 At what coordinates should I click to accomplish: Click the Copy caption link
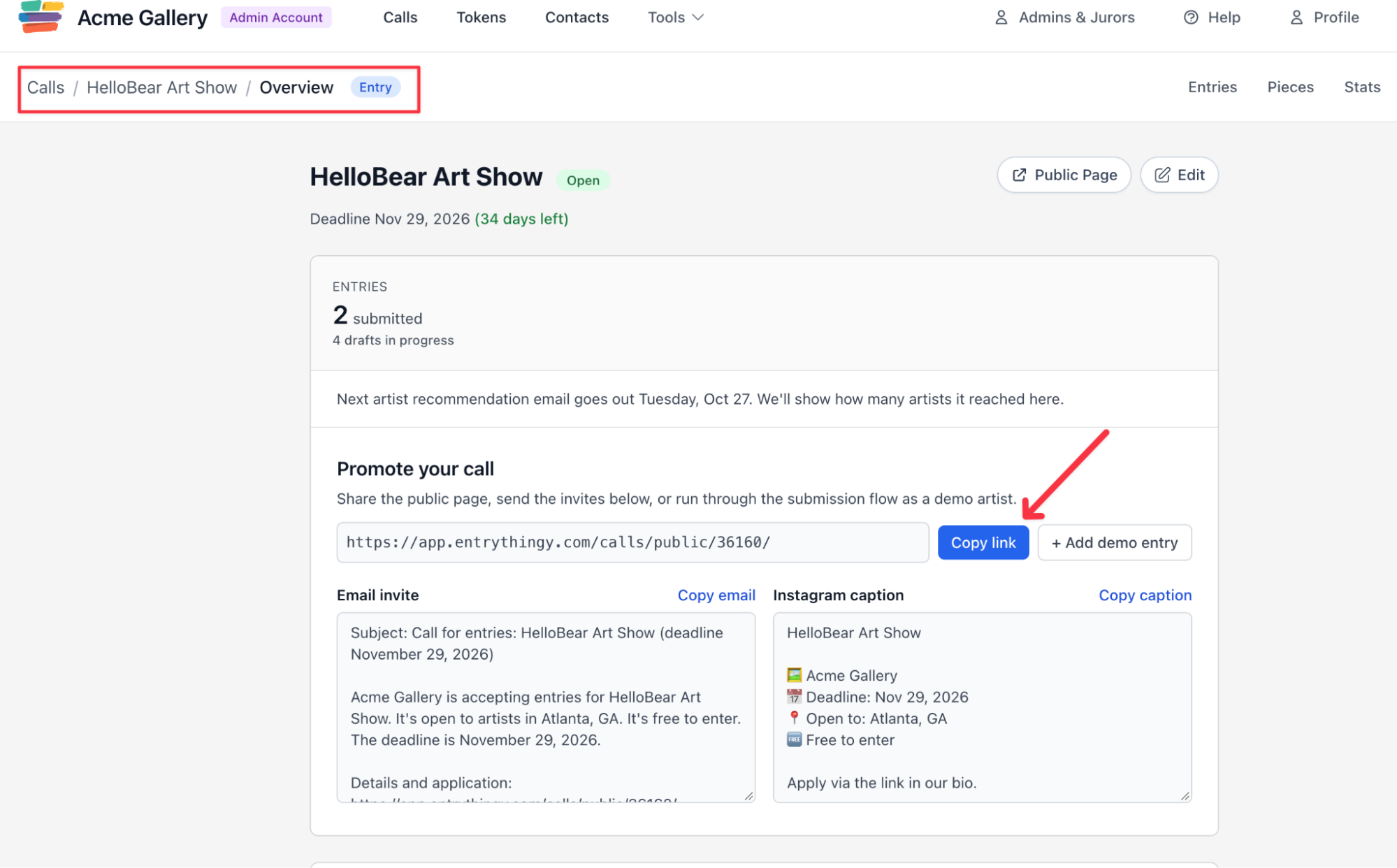1145,595
